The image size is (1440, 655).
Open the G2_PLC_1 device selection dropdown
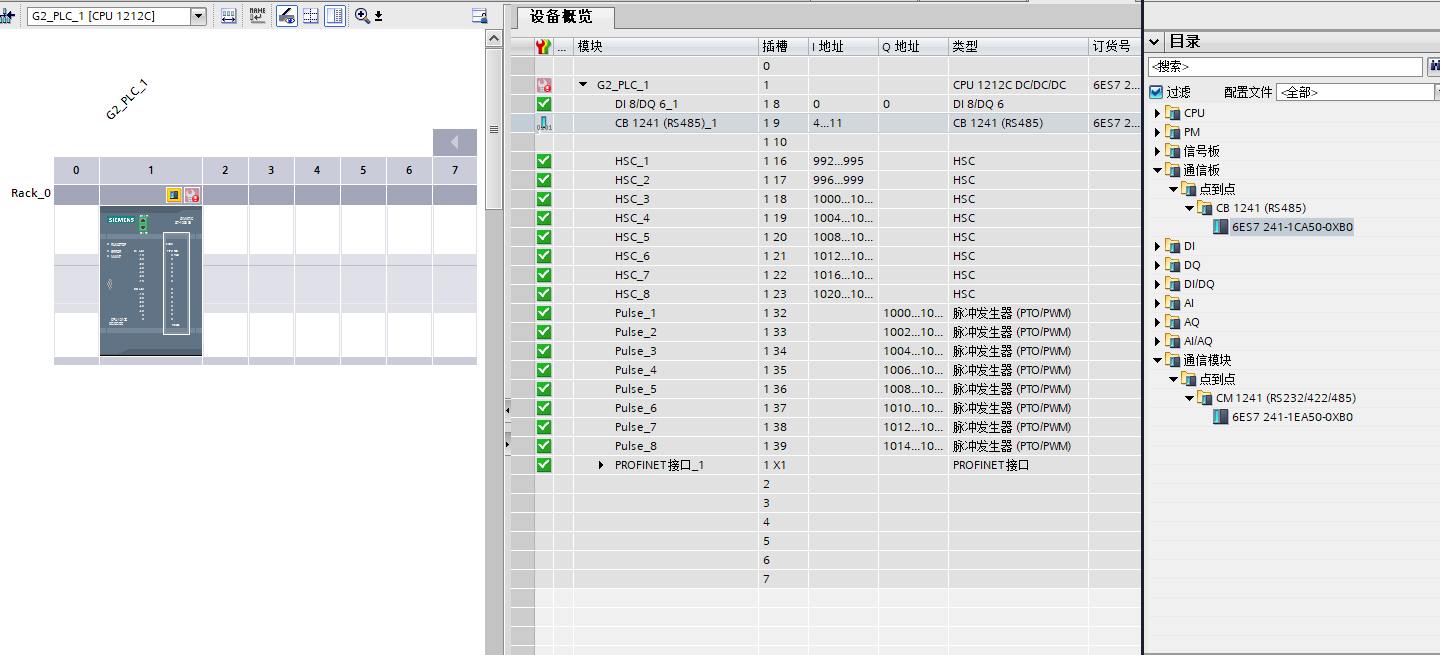click(198, 16)
